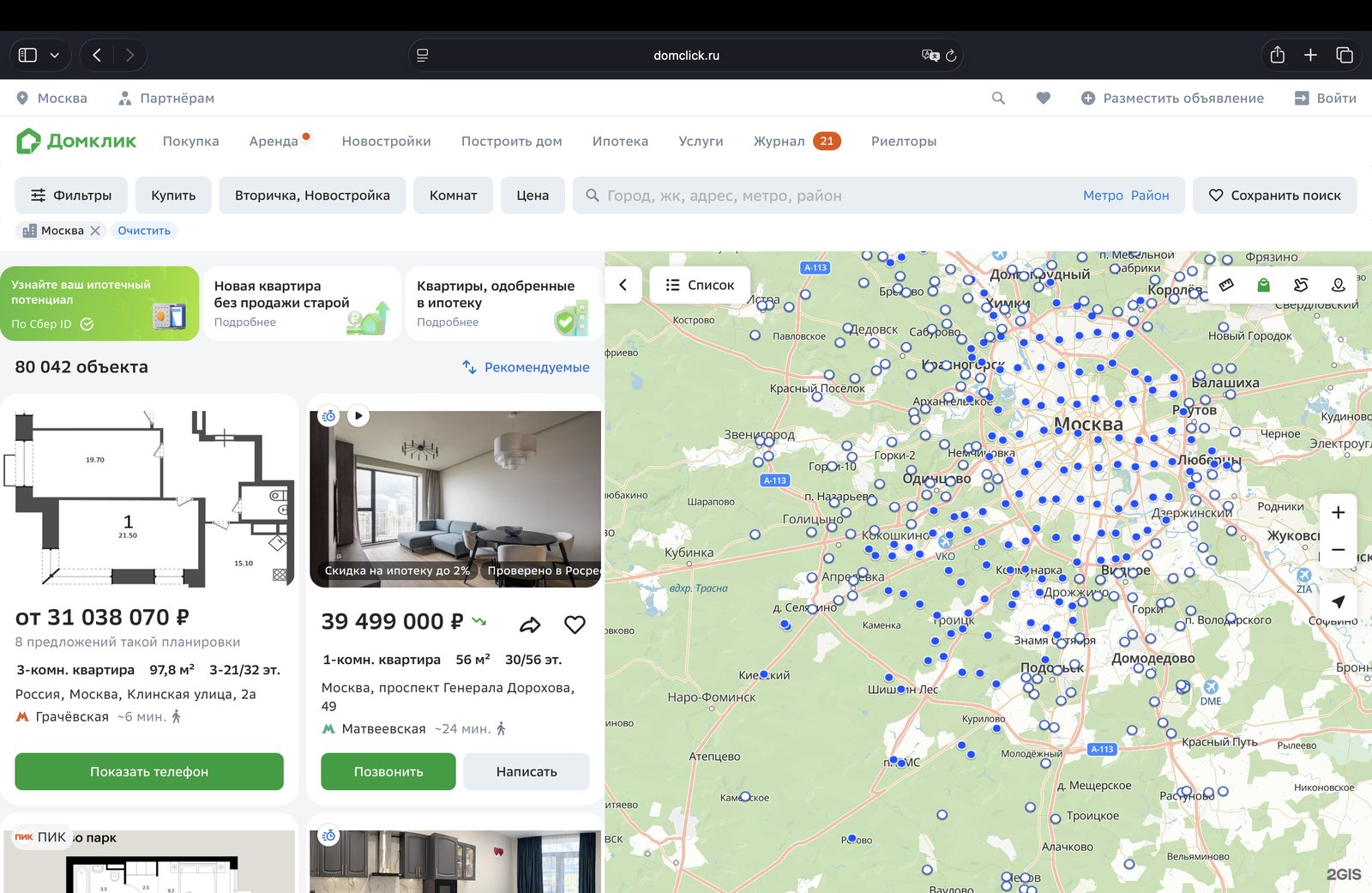Open Журнал with 21 badge
1372x893 pixels.
tap(797, 142)
